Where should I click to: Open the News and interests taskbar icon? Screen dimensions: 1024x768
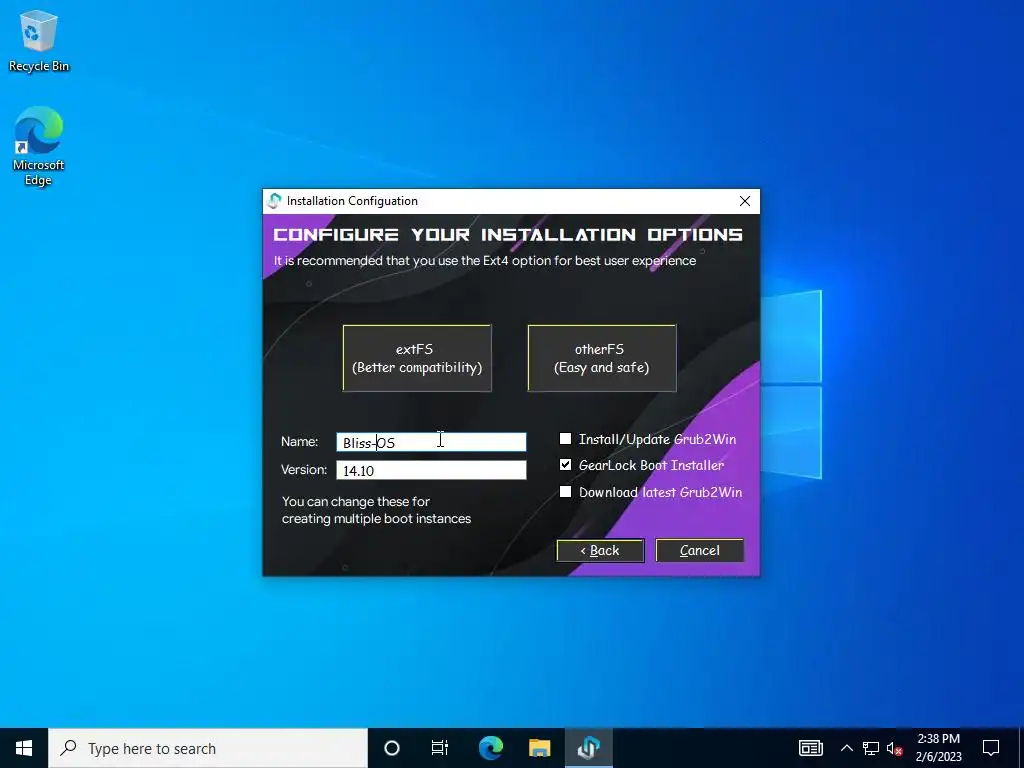pyautogui.click(x=810, y=748)
